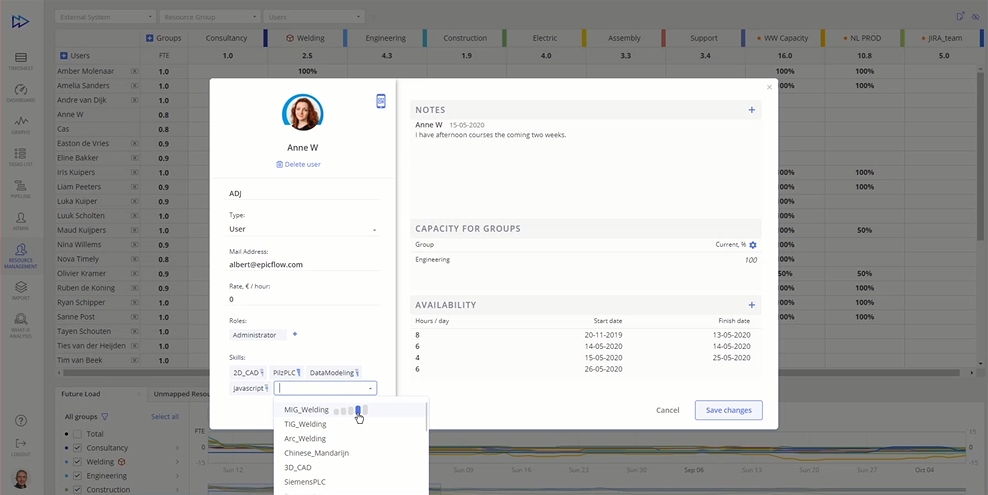Choose Chinese_Mandarijn skill option
988x495 pixels.
316,453
